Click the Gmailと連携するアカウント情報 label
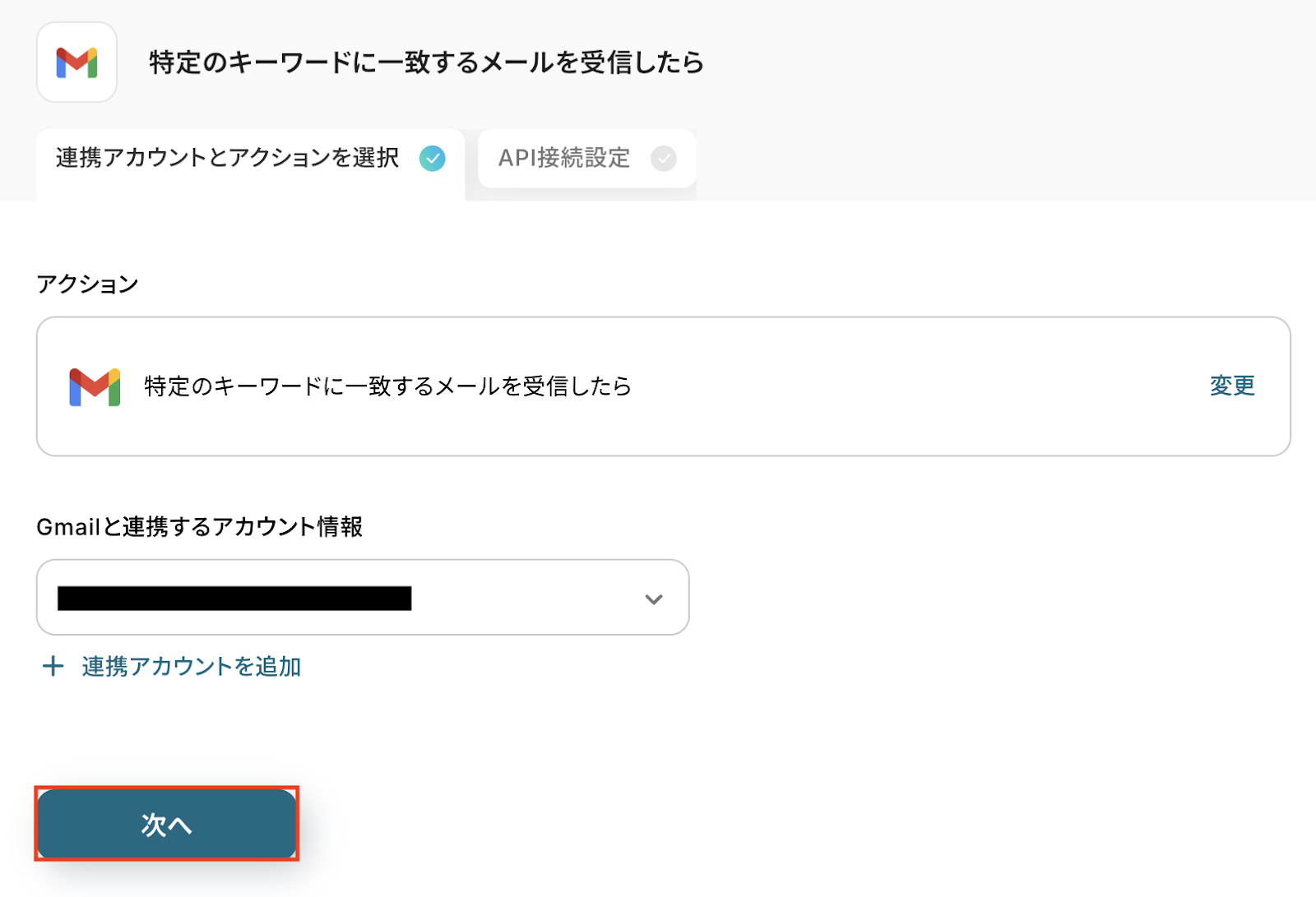 tap(200, 526)
